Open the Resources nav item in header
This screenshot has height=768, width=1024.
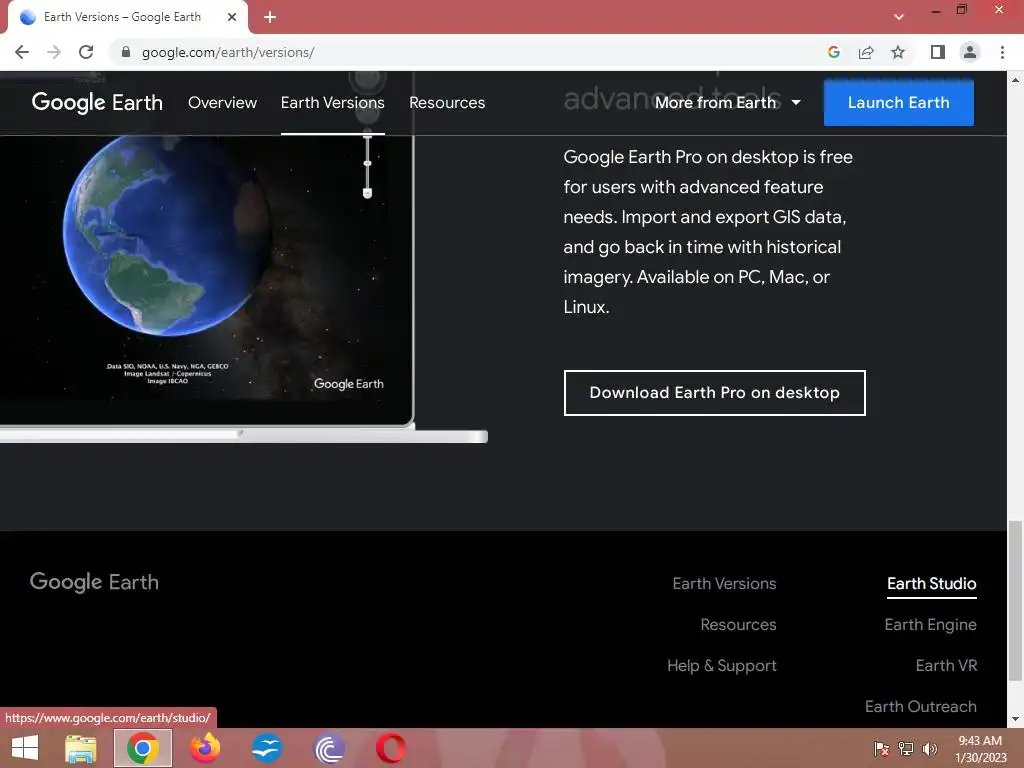(x=447, y=103)
